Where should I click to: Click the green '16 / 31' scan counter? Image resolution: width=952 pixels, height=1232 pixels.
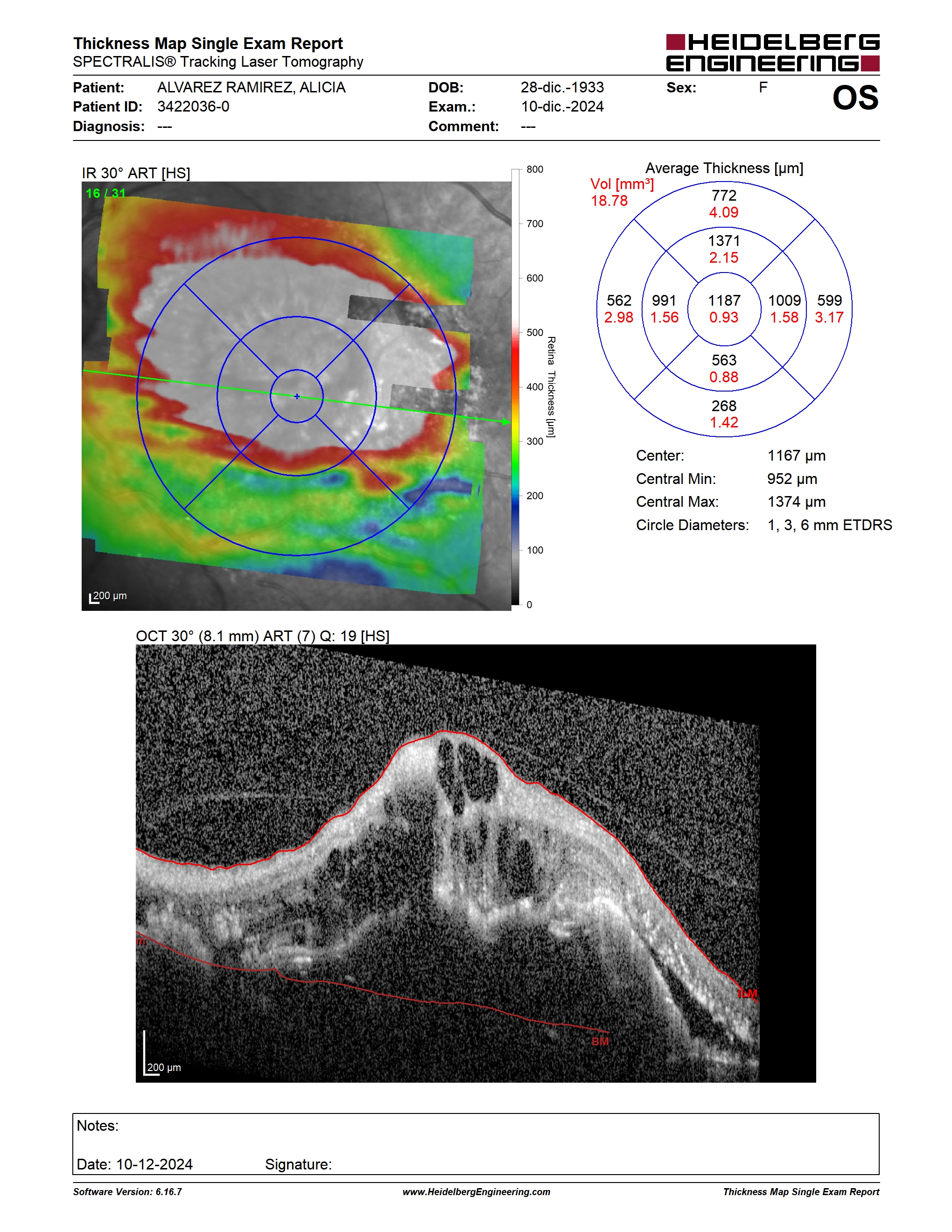[105, 194]
